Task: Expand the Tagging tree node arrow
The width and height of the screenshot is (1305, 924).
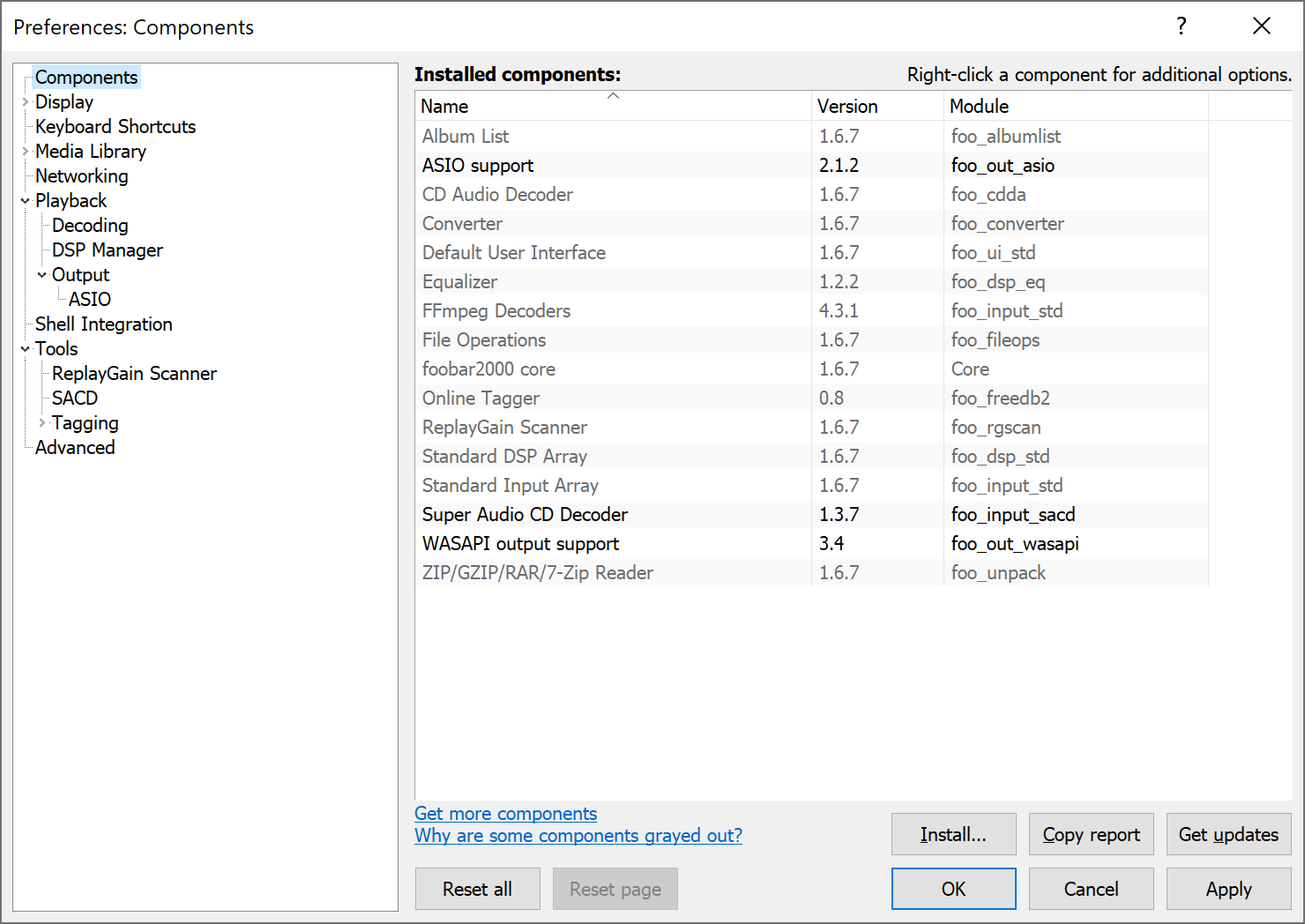Action: click(x=41, y=423)
